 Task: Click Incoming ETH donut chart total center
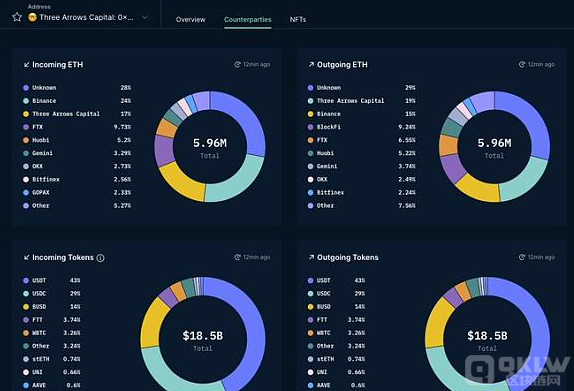click(x=210, y=146)
